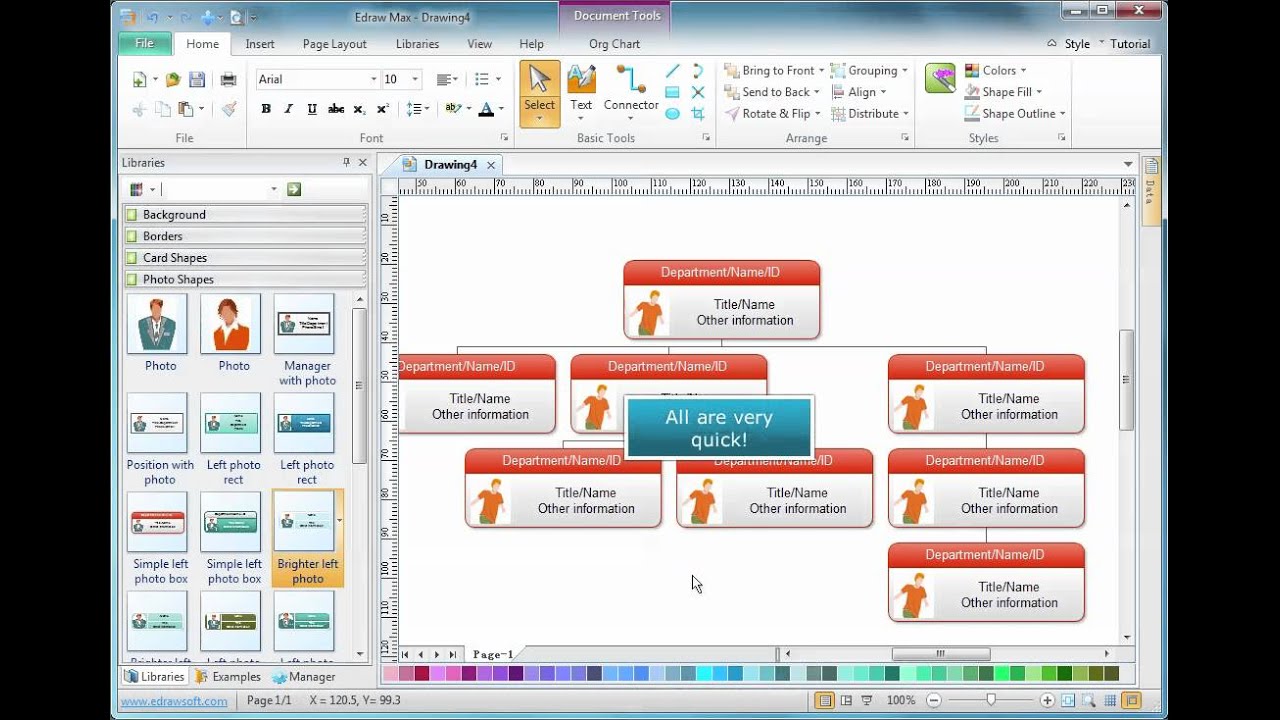Switch to the Libraries ribbon tab

pyautogui.click(x=417, y=44)
